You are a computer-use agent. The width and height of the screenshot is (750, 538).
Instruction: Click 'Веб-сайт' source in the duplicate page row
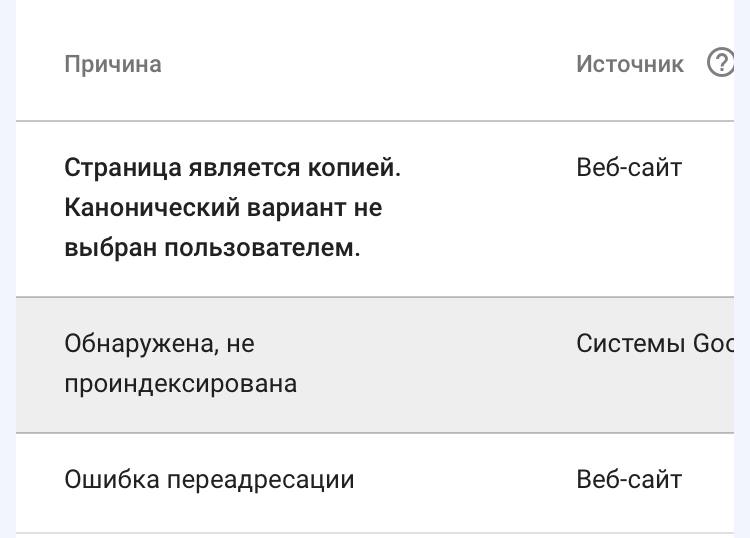tap(629, 168)
